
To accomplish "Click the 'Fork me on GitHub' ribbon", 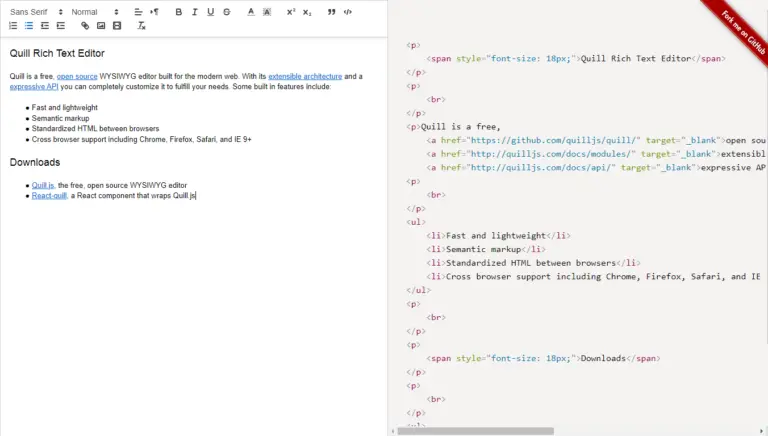I will point(741,30).
